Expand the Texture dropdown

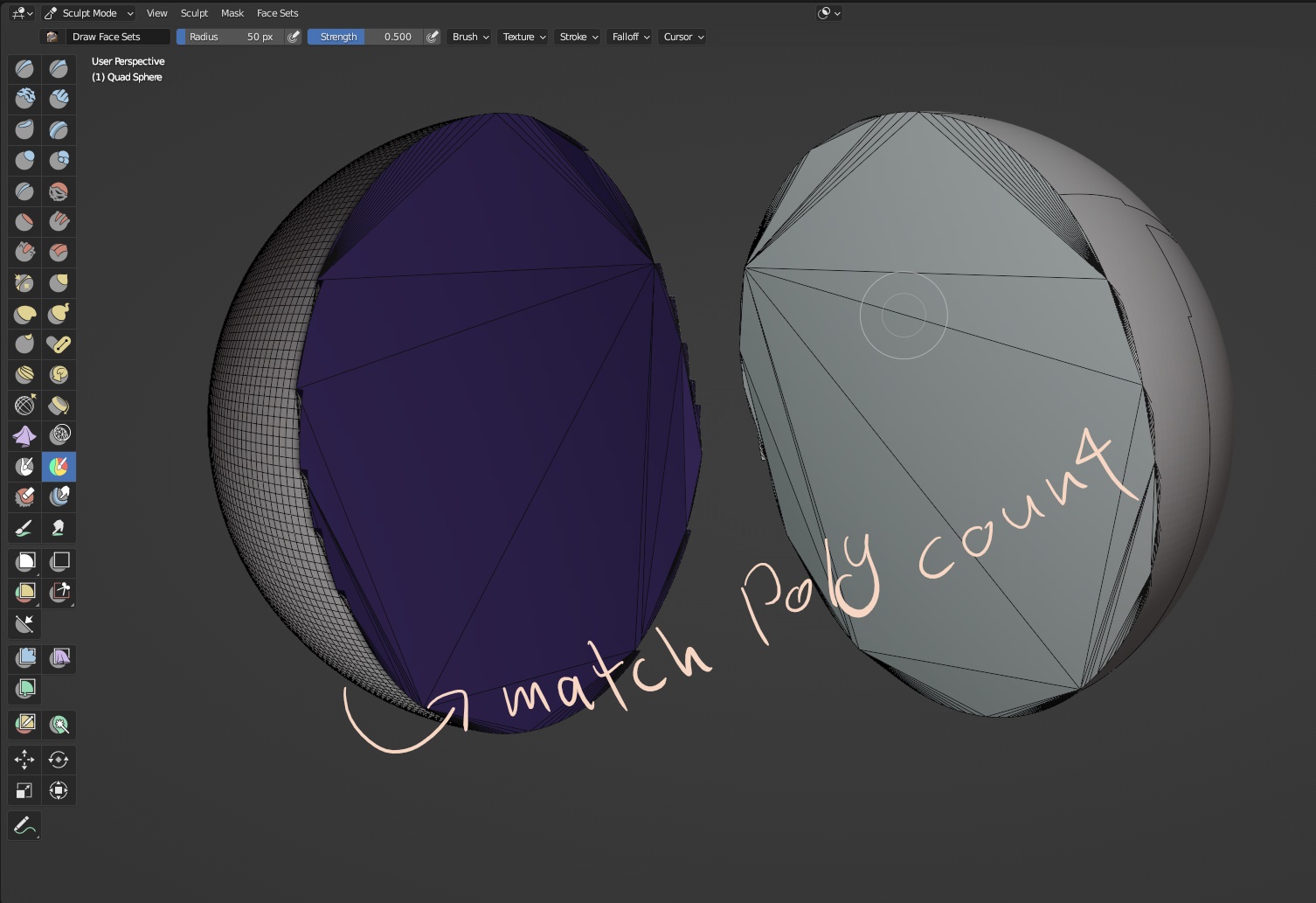523,37
